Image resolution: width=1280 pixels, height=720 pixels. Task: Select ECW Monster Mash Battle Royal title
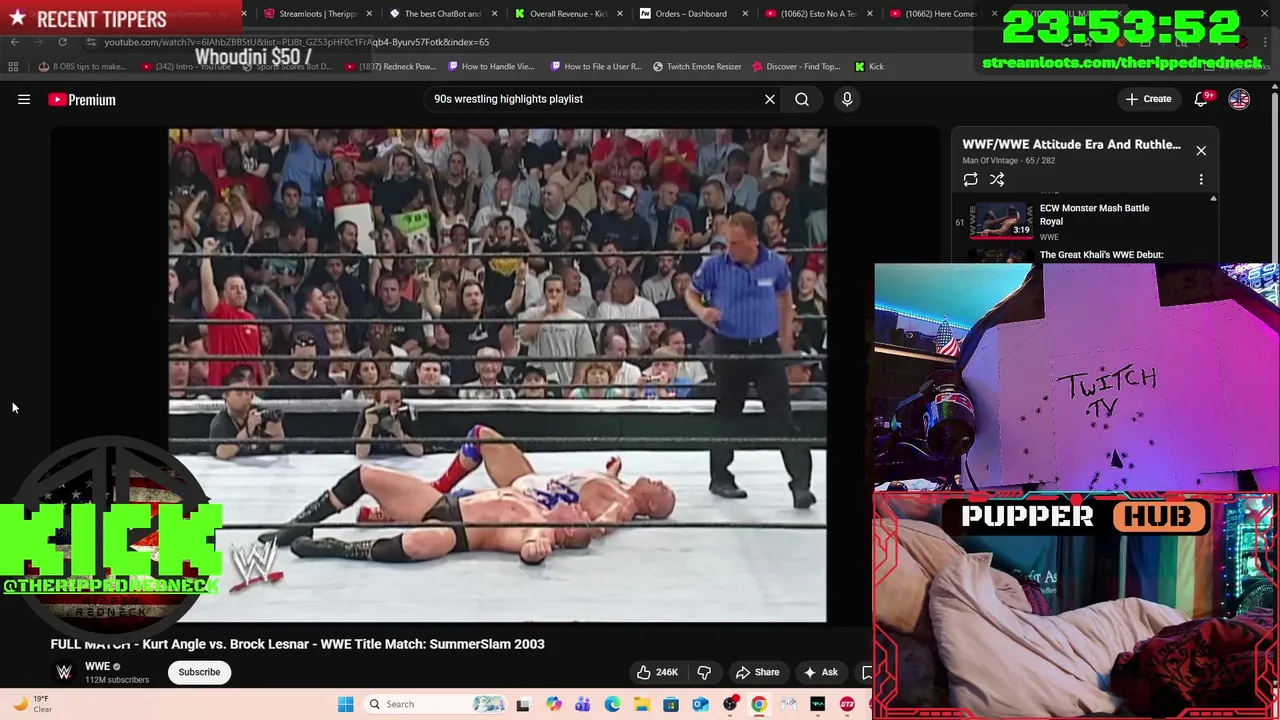coord(1094,214)
